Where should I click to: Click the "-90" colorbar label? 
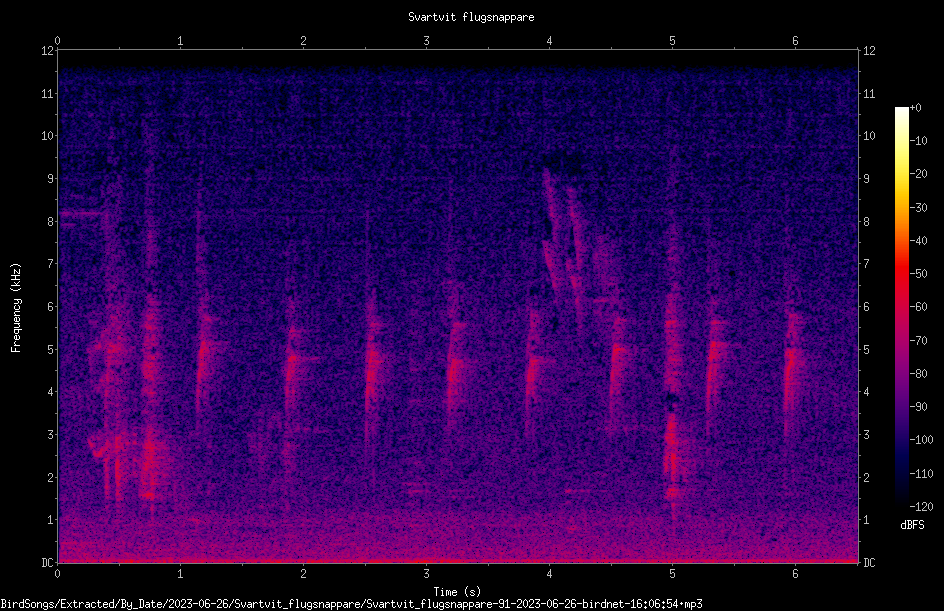[918, 407]
